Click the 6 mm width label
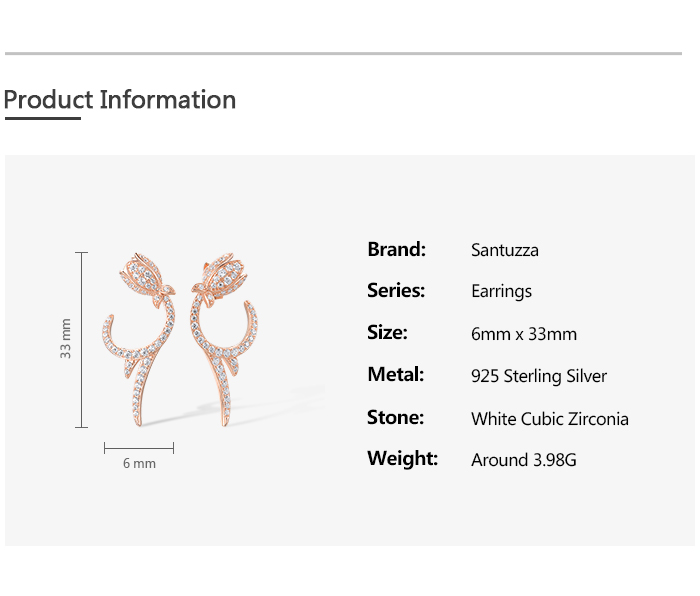The height and width of the screenshot is (596, 700). click(139, 464)
